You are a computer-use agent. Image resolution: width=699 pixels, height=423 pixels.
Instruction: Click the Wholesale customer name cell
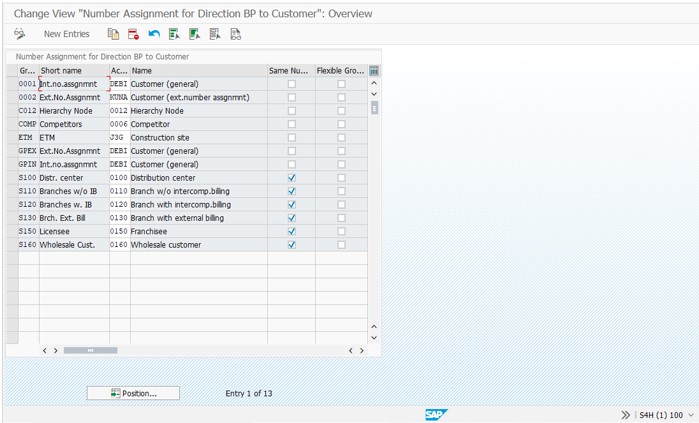pyautogui.click(x=199, y=245)
